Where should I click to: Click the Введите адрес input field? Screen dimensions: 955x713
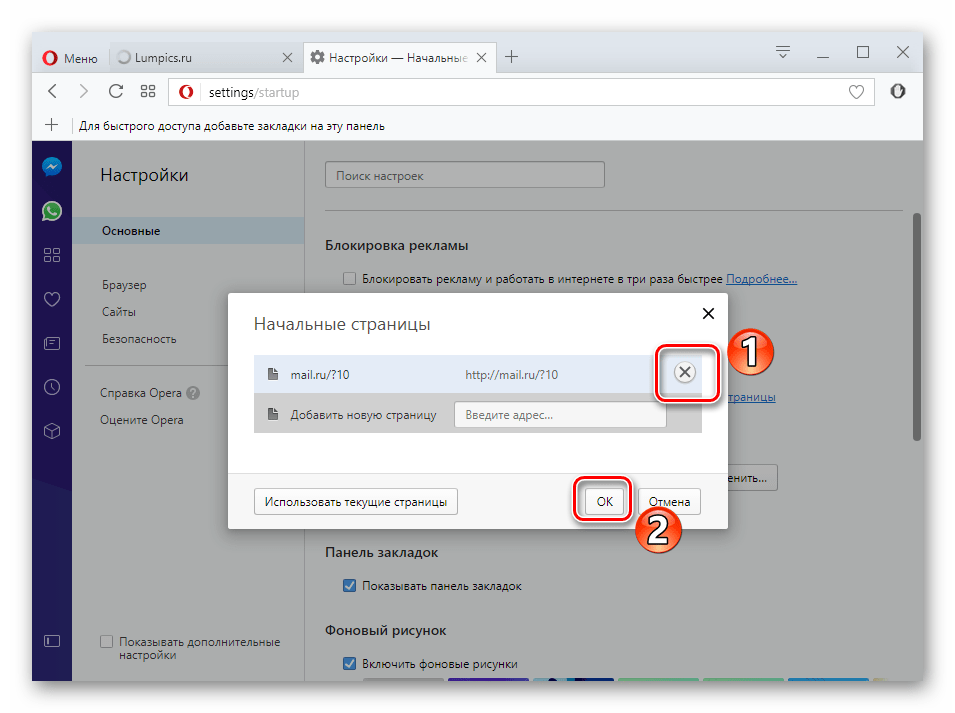560,415
